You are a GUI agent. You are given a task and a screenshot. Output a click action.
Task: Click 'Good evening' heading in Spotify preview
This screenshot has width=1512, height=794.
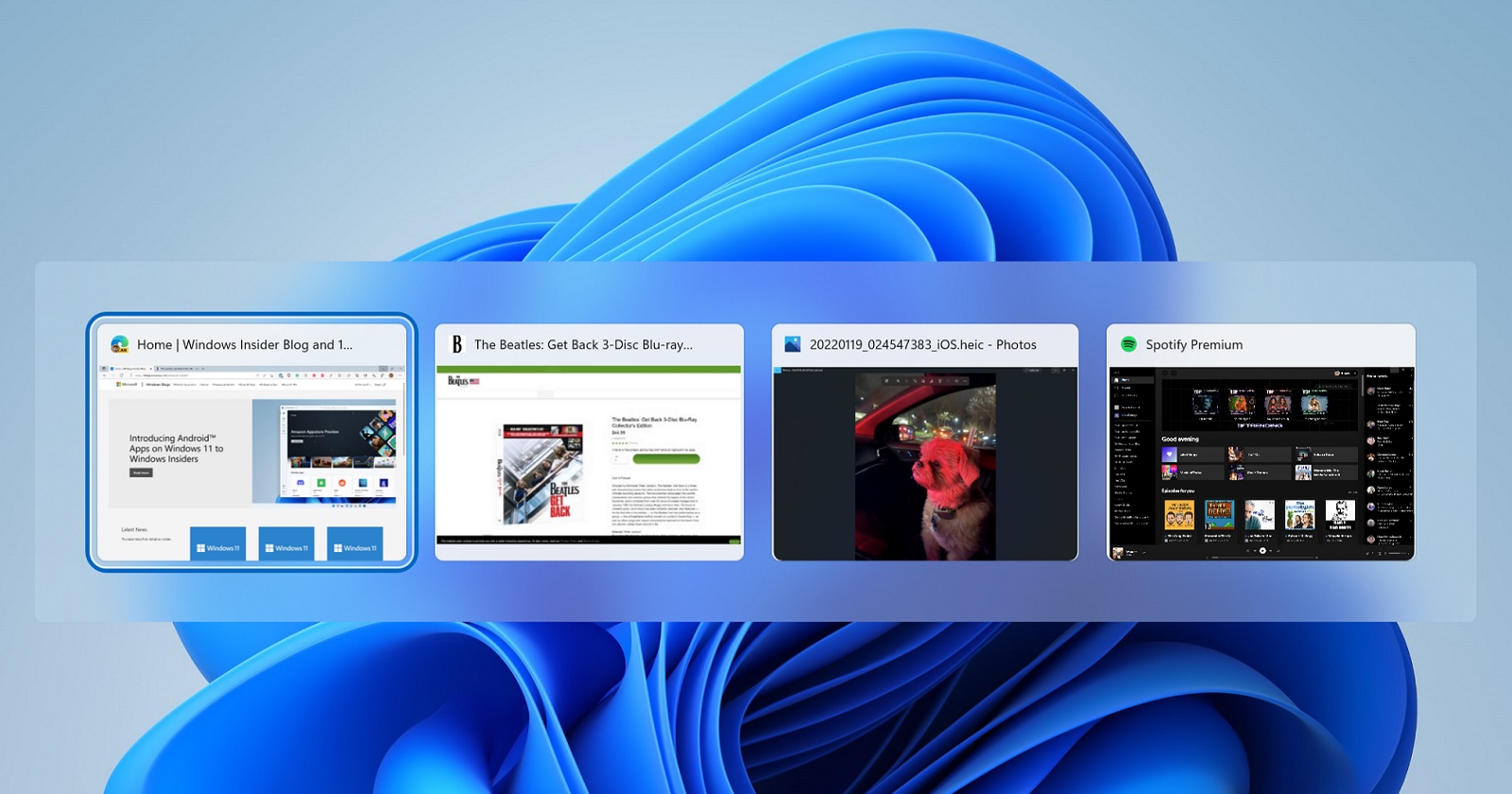[1179, 439]
